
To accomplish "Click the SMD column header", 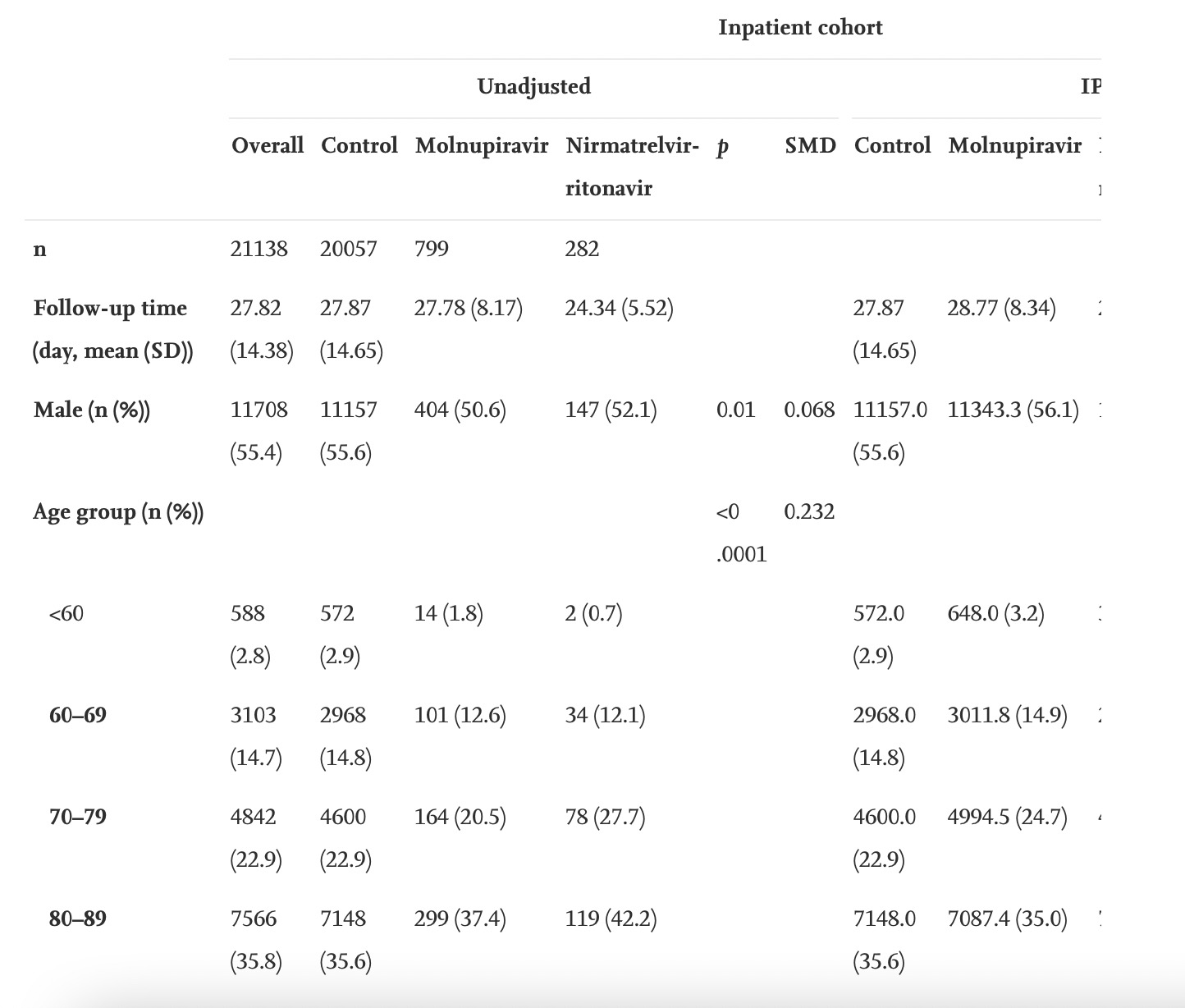I will tap(810, 146).
